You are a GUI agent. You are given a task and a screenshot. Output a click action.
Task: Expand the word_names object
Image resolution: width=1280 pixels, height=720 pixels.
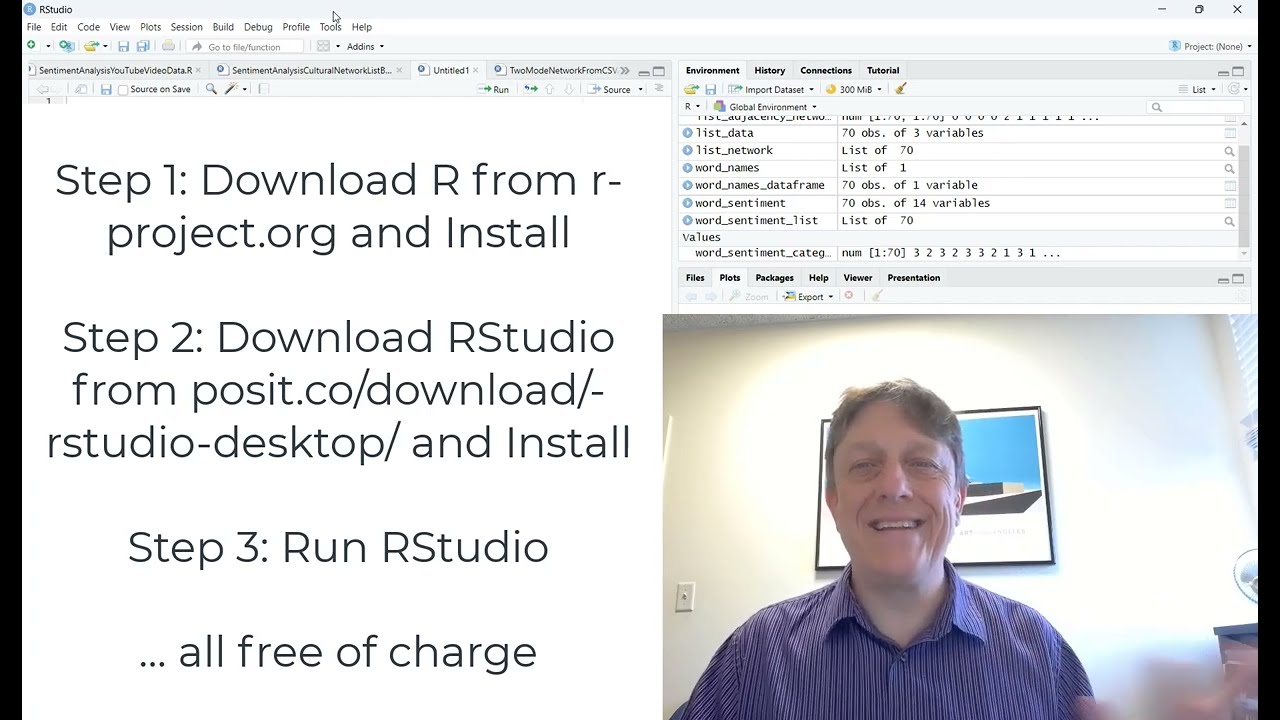[687, 168]
